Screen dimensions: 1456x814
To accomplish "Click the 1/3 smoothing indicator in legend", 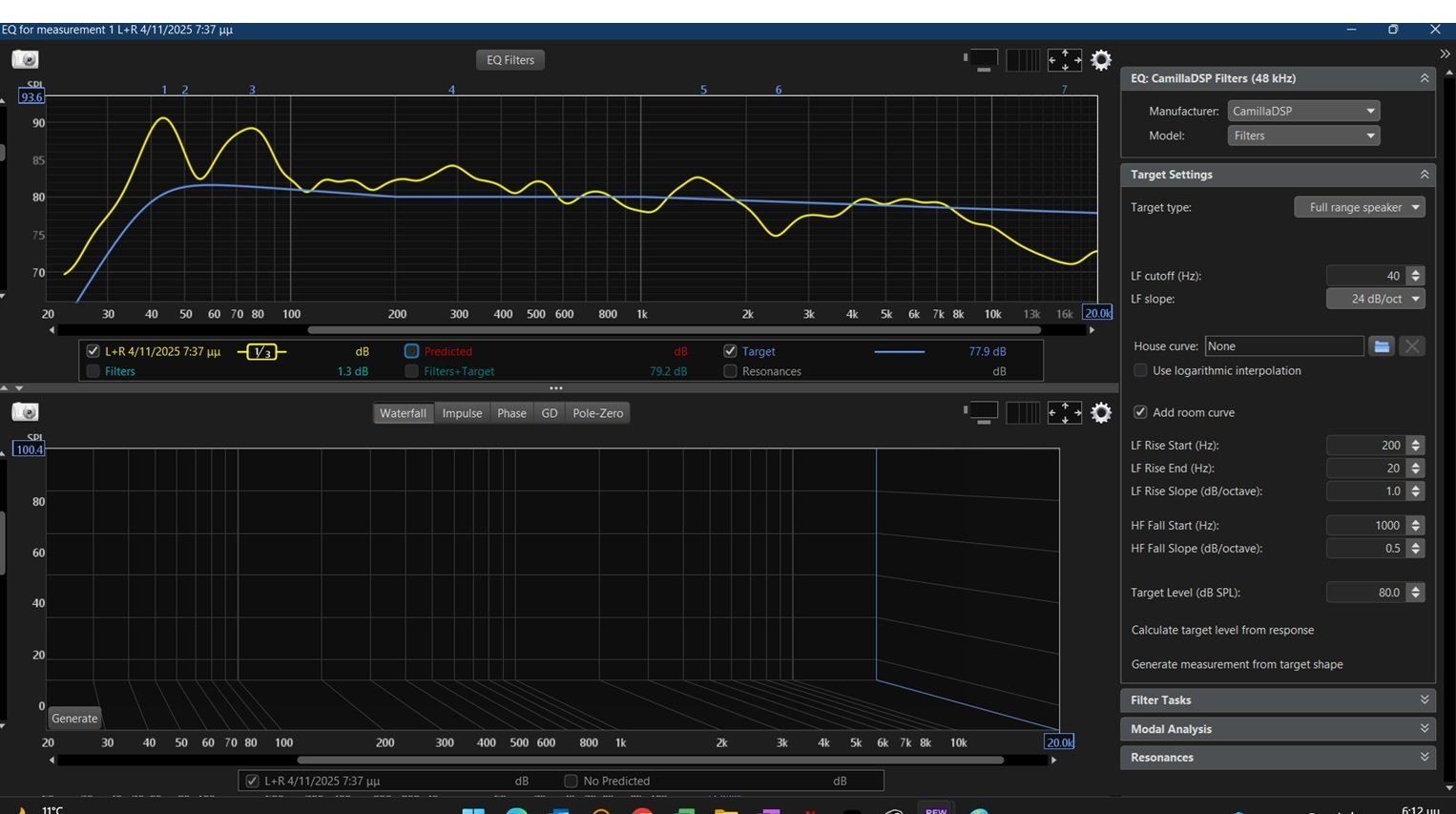I will tap(261, 352).
